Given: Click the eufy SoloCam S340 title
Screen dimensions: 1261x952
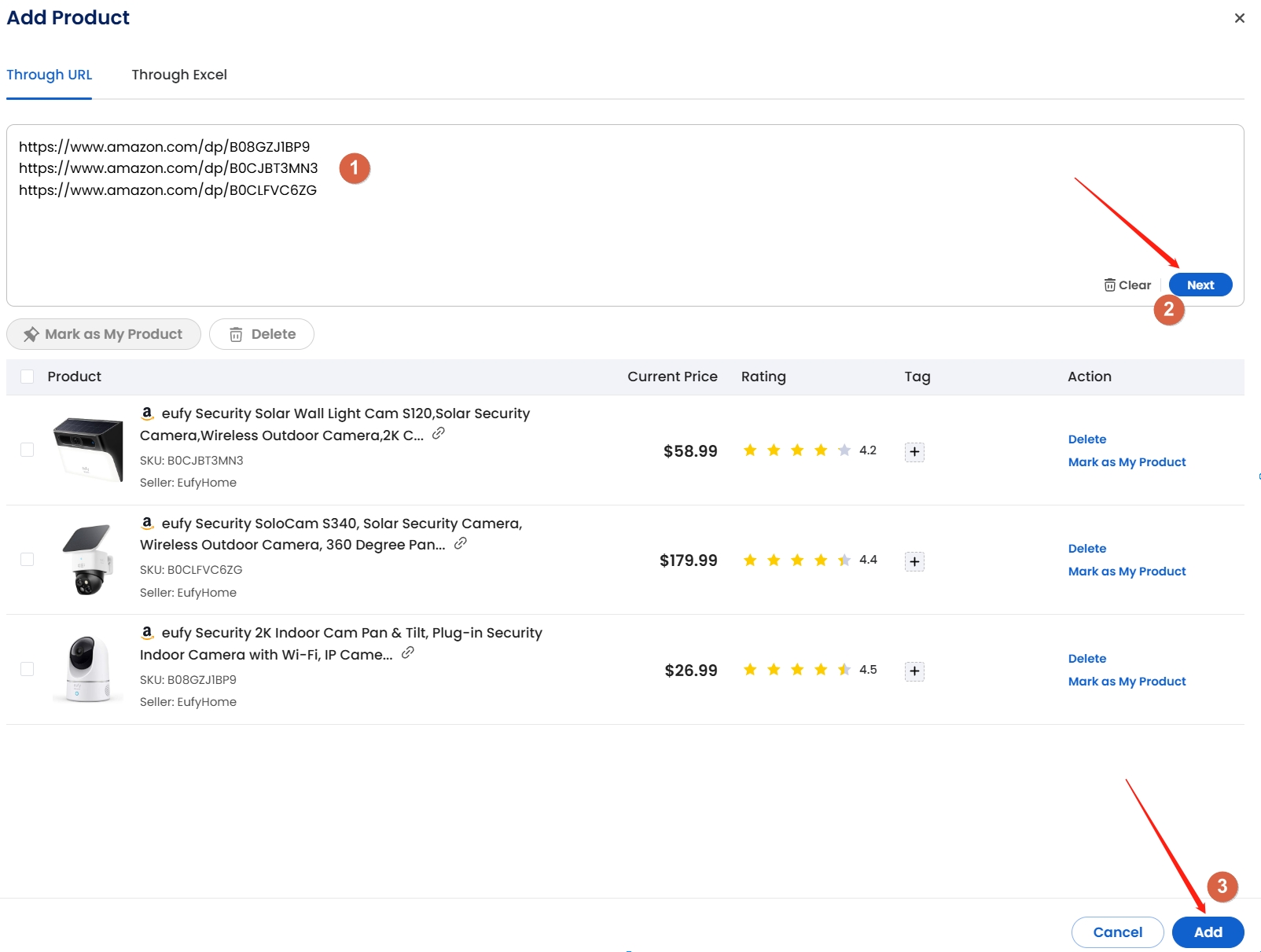Looking at the screenshot, I should 331,534.
